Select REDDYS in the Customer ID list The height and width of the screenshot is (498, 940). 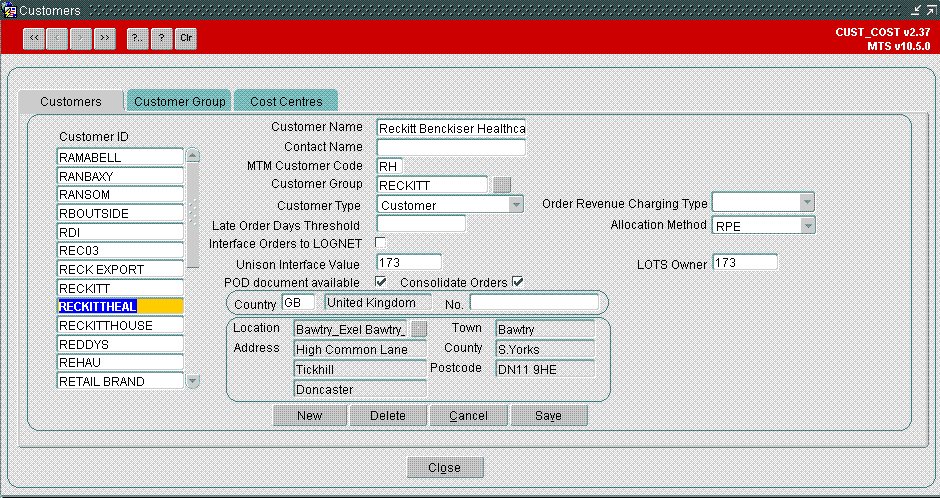pyautogui.click(x=120, y=344)
